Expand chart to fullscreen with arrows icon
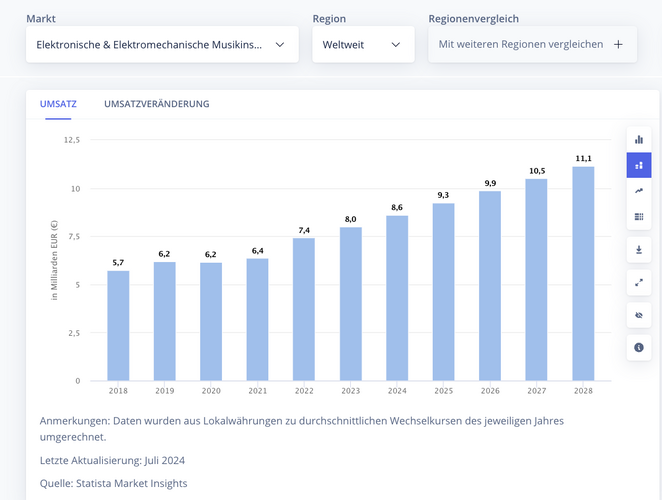662x500 pixels. 639,283
